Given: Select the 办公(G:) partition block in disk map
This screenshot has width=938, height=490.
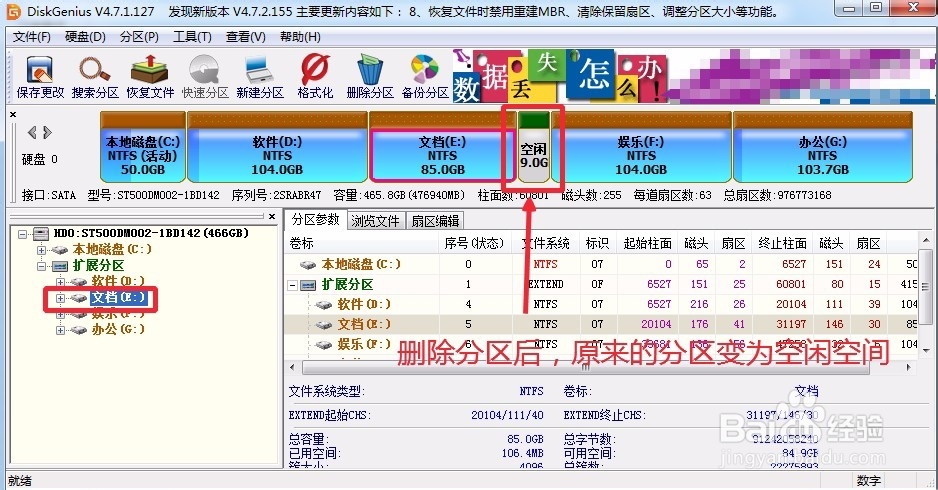Looking at the screenshot, I should point(823,147).
